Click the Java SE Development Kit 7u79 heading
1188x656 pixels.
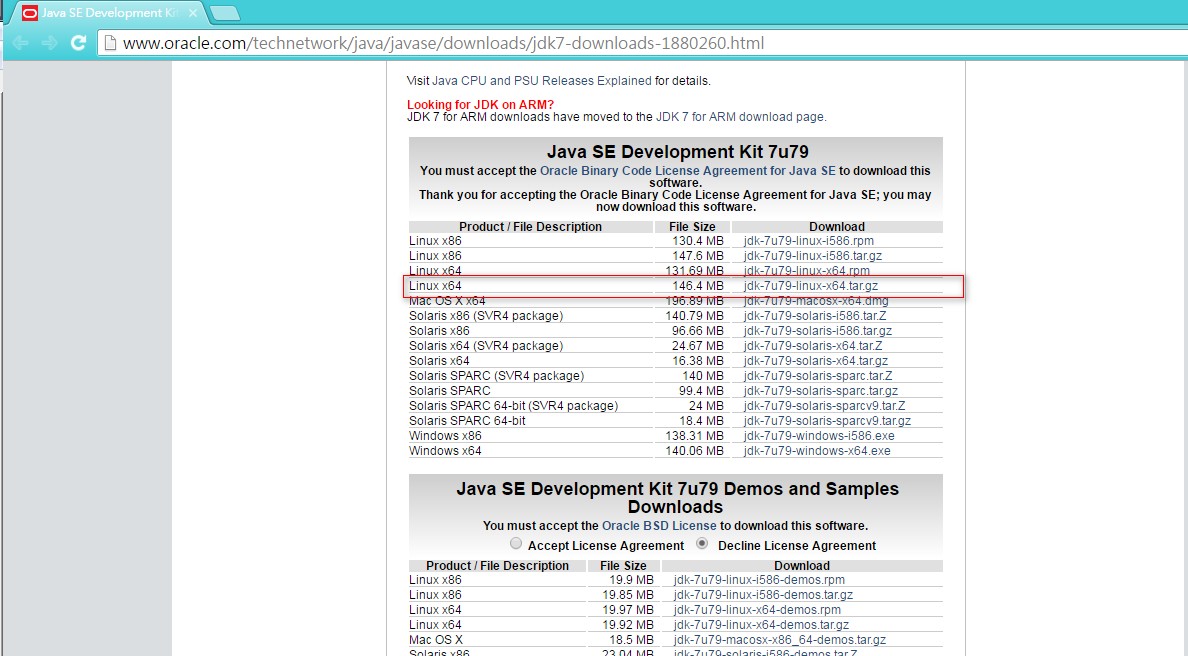[x=677, y=152]
